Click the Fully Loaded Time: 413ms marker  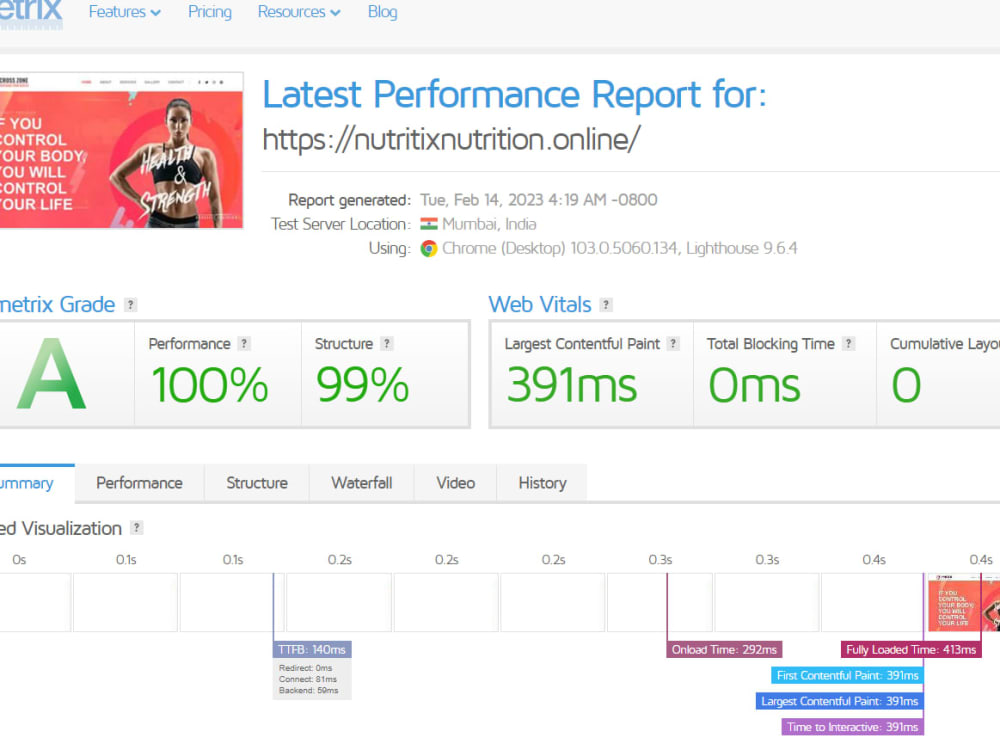911,649
